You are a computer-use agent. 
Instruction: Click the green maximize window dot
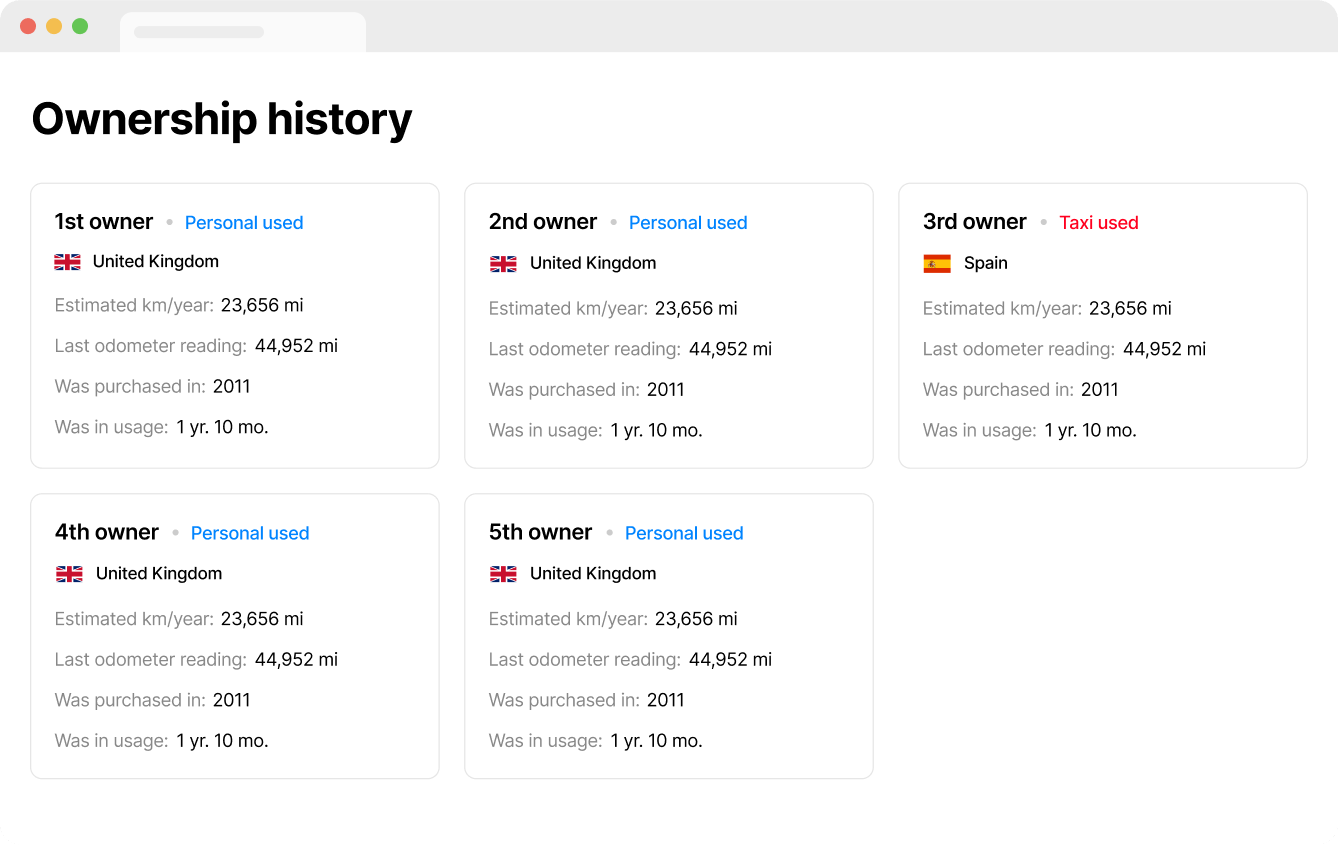(80, 26)
